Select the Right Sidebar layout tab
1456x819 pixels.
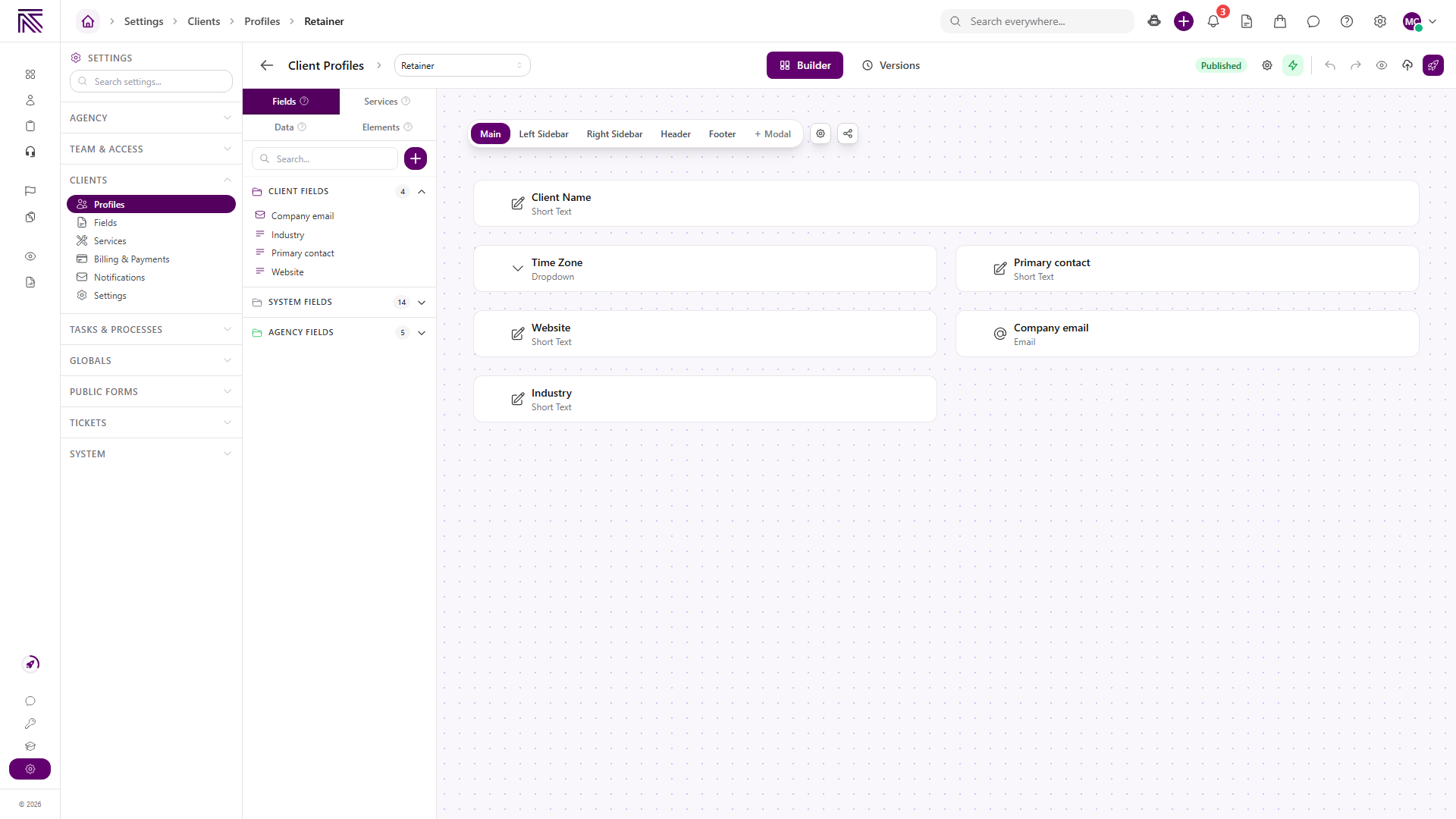click(614, 133)
